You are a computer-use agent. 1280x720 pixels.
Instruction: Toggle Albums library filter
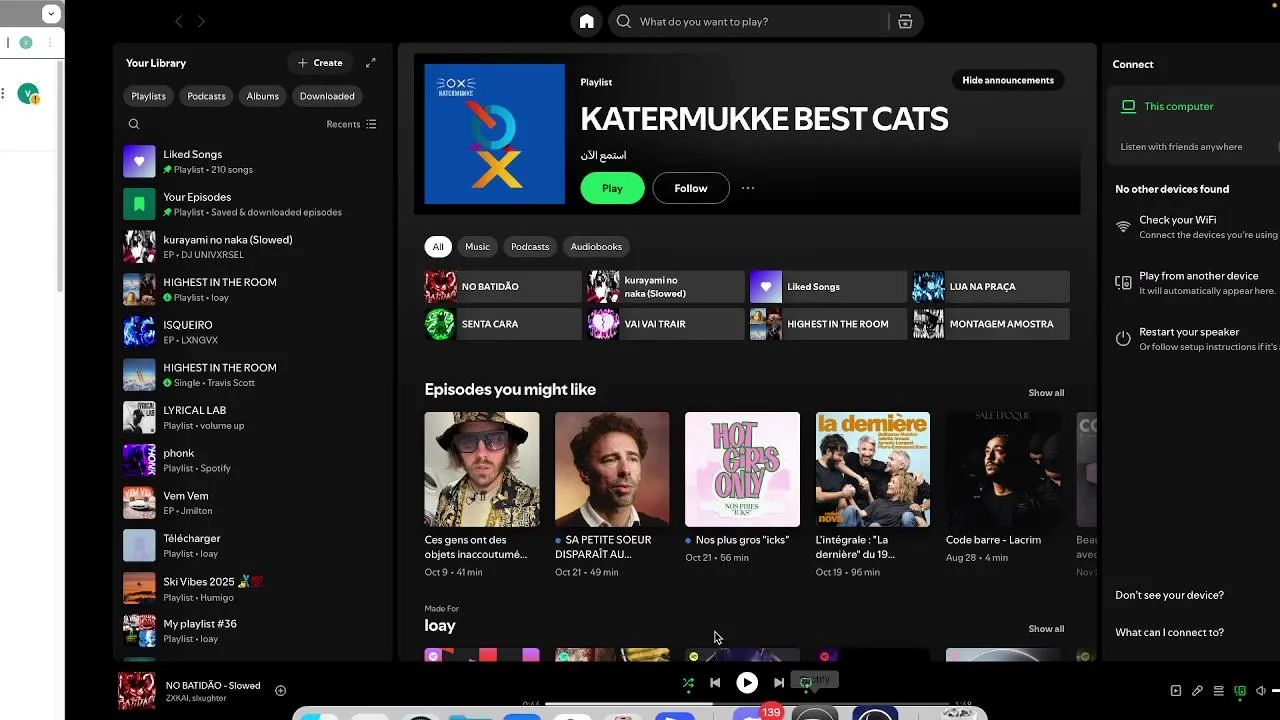coord(263,96)
